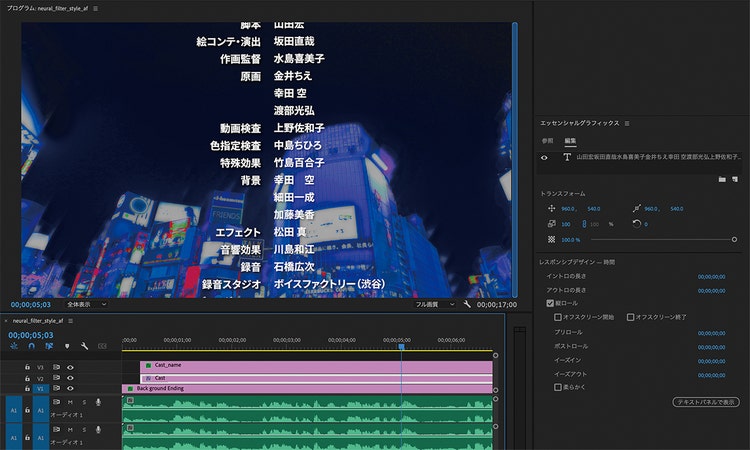
Task: Click the rotation icon in Transform
Action: point(636,224)
